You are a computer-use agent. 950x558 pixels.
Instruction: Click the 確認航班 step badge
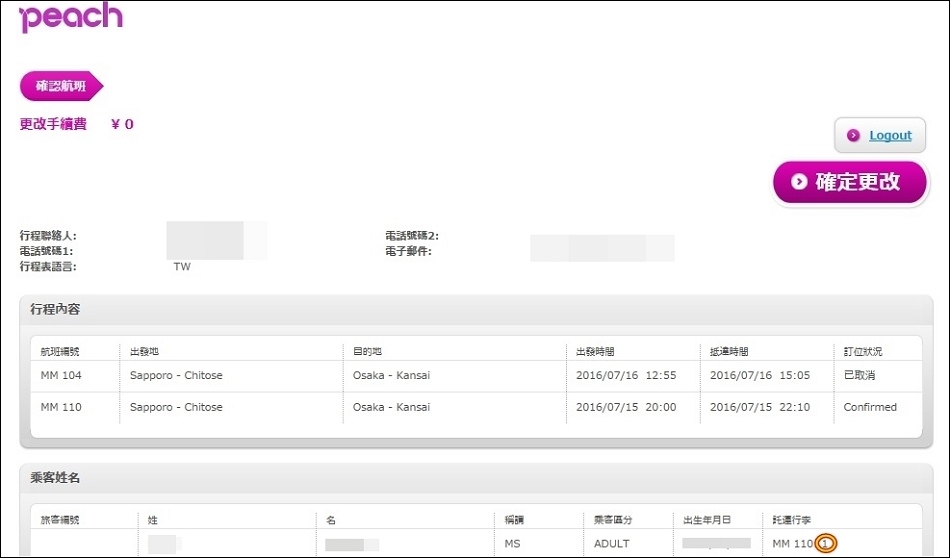coord(61,86)
